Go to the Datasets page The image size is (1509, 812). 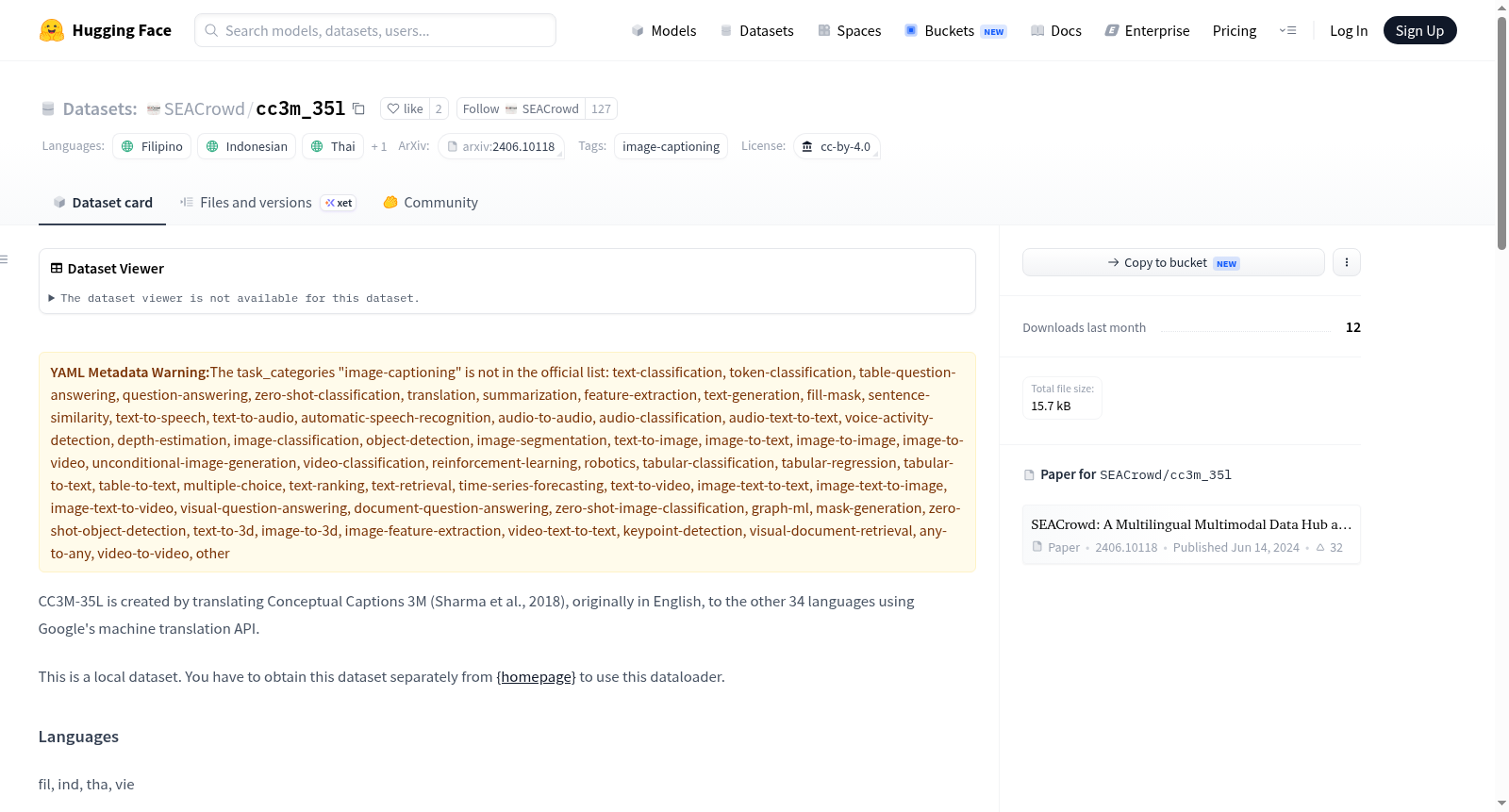pos(756,30)
